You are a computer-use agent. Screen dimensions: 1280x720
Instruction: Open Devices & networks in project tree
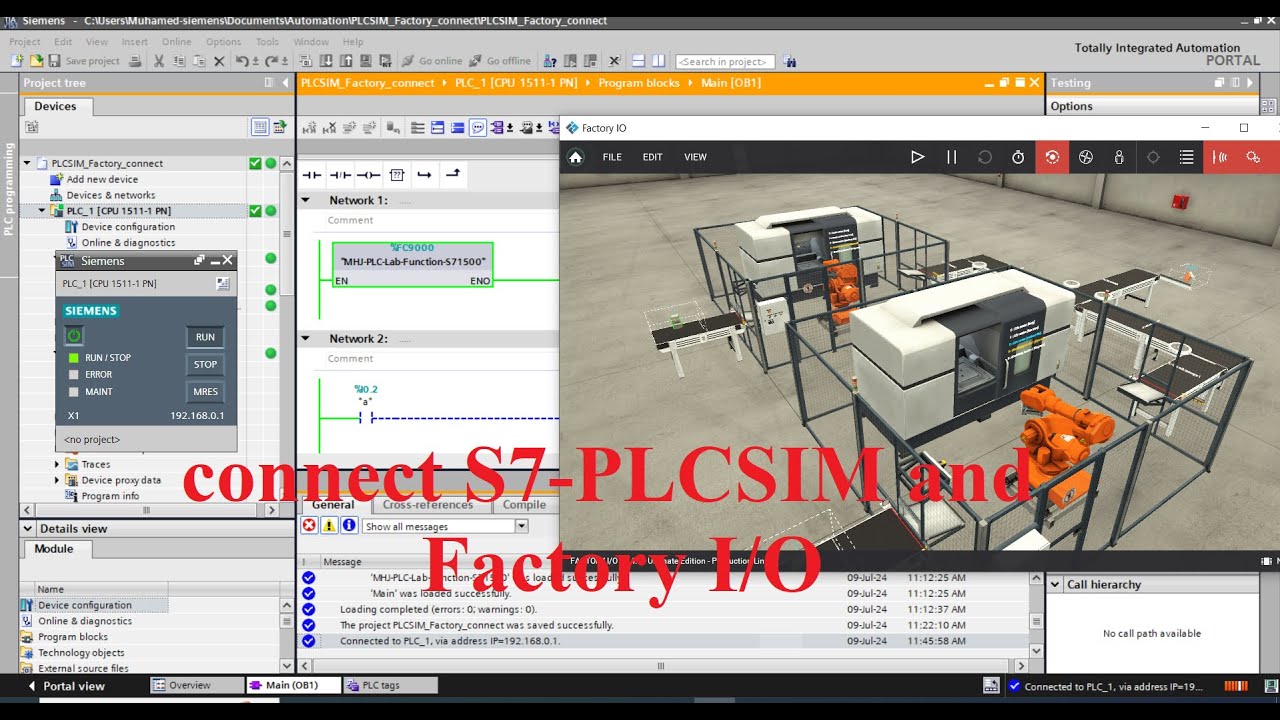point(110,195)
